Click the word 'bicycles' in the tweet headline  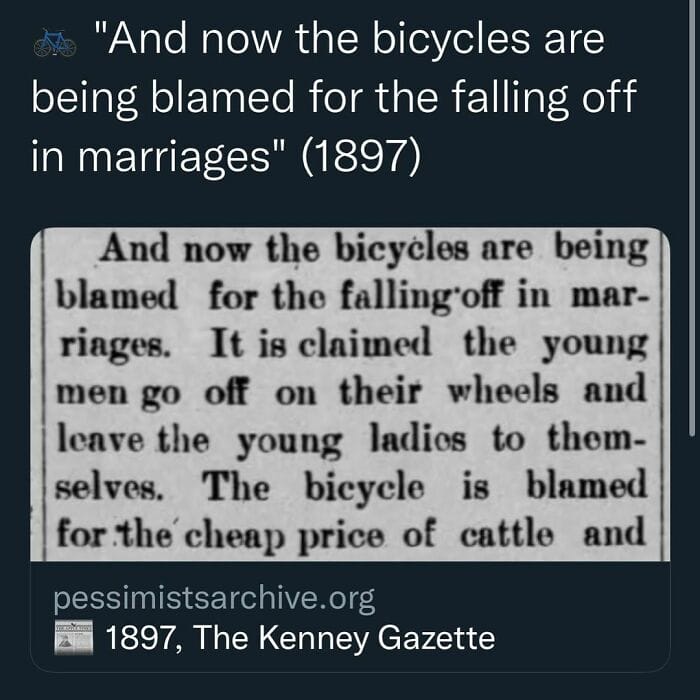pos(451,40)
